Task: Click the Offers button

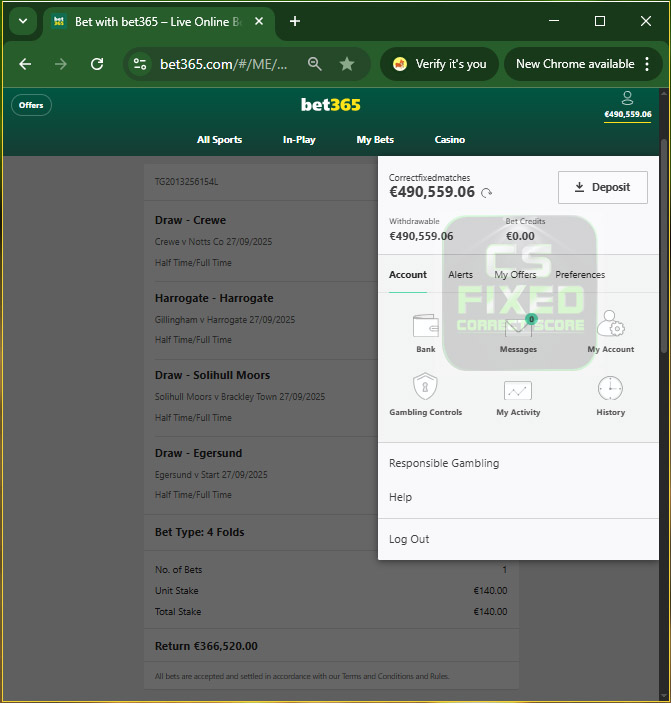Action: (x=31, y=105)
